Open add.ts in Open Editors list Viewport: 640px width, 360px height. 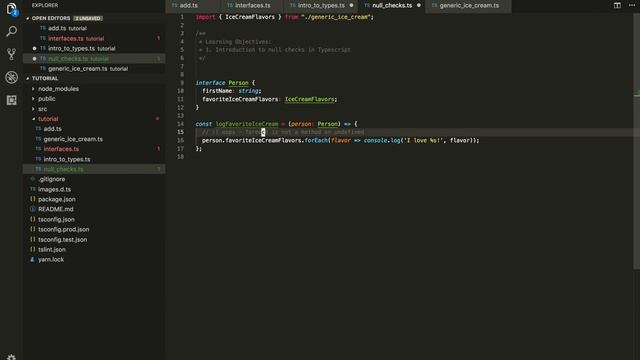(94, 28)
